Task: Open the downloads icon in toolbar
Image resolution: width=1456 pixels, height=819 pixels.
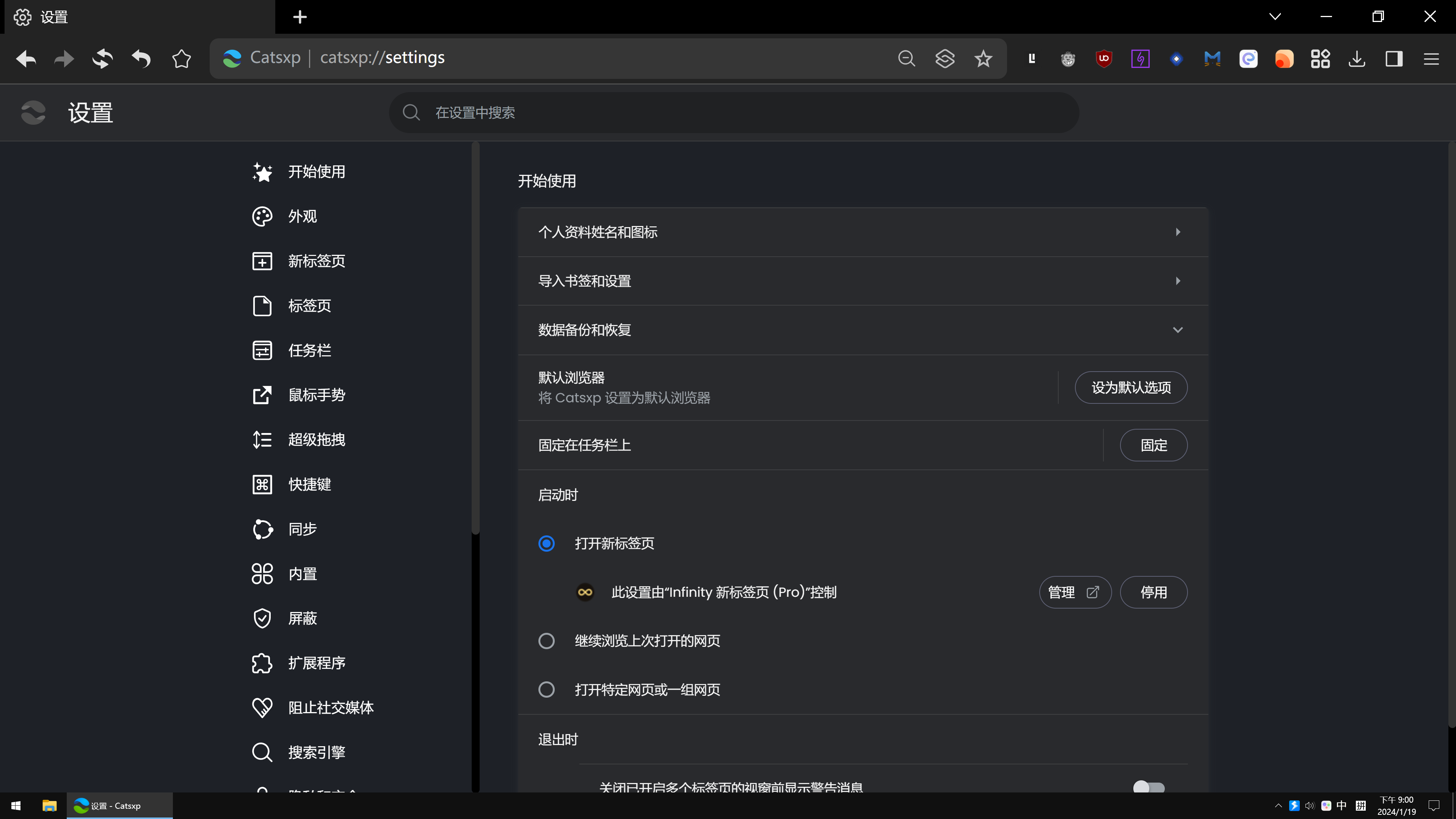Action: coord(1357,58)
